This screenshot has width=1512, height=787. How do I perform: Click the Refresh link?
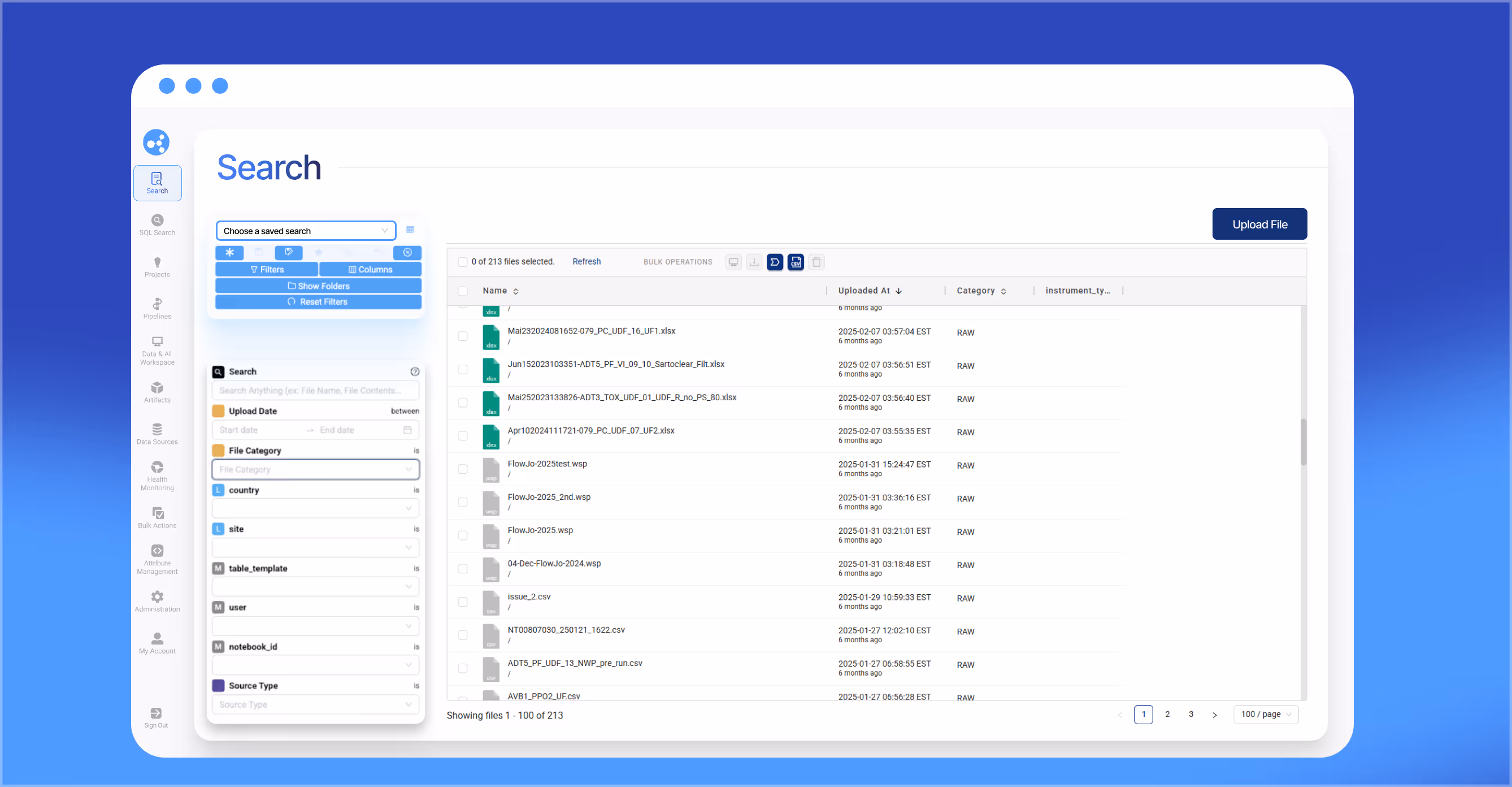click(586, 262)
